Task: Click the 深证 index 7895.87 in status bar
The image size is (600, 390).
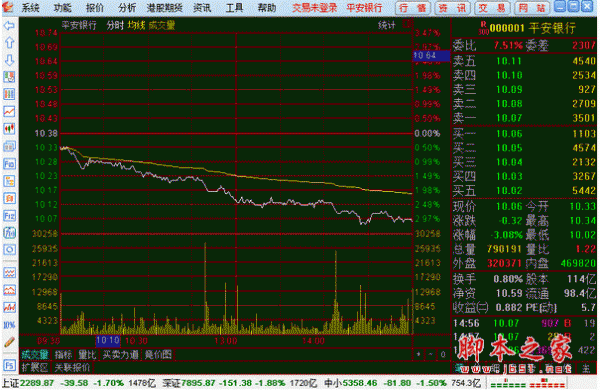Action: point(198,383)
